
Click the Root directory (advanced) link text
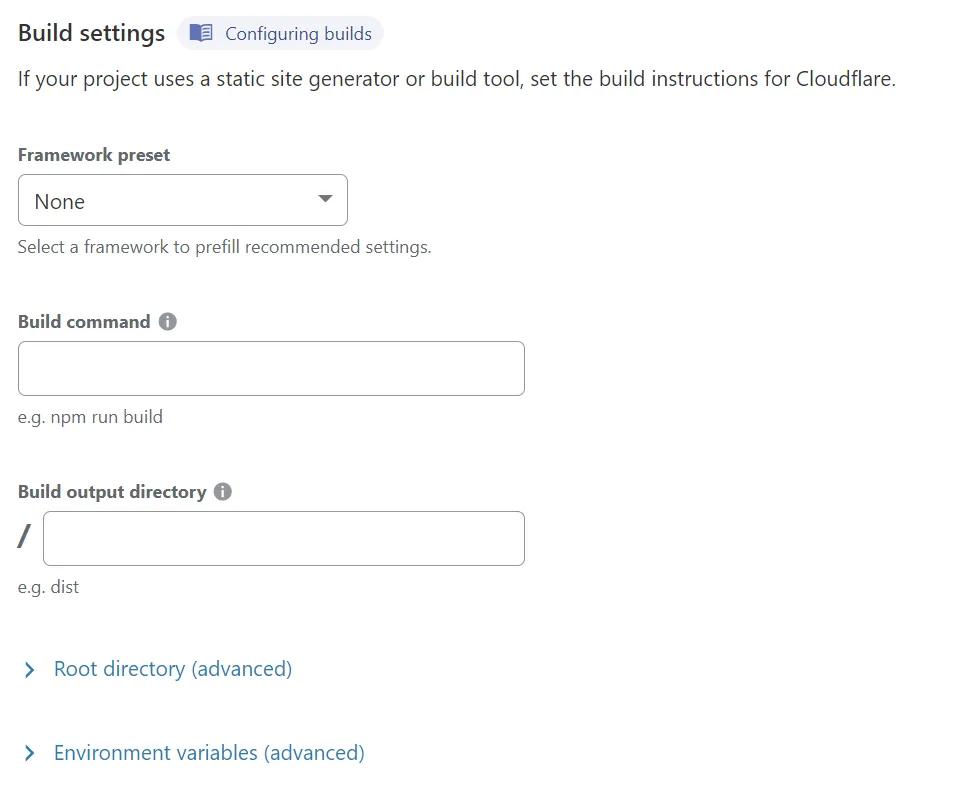point(172,669)
